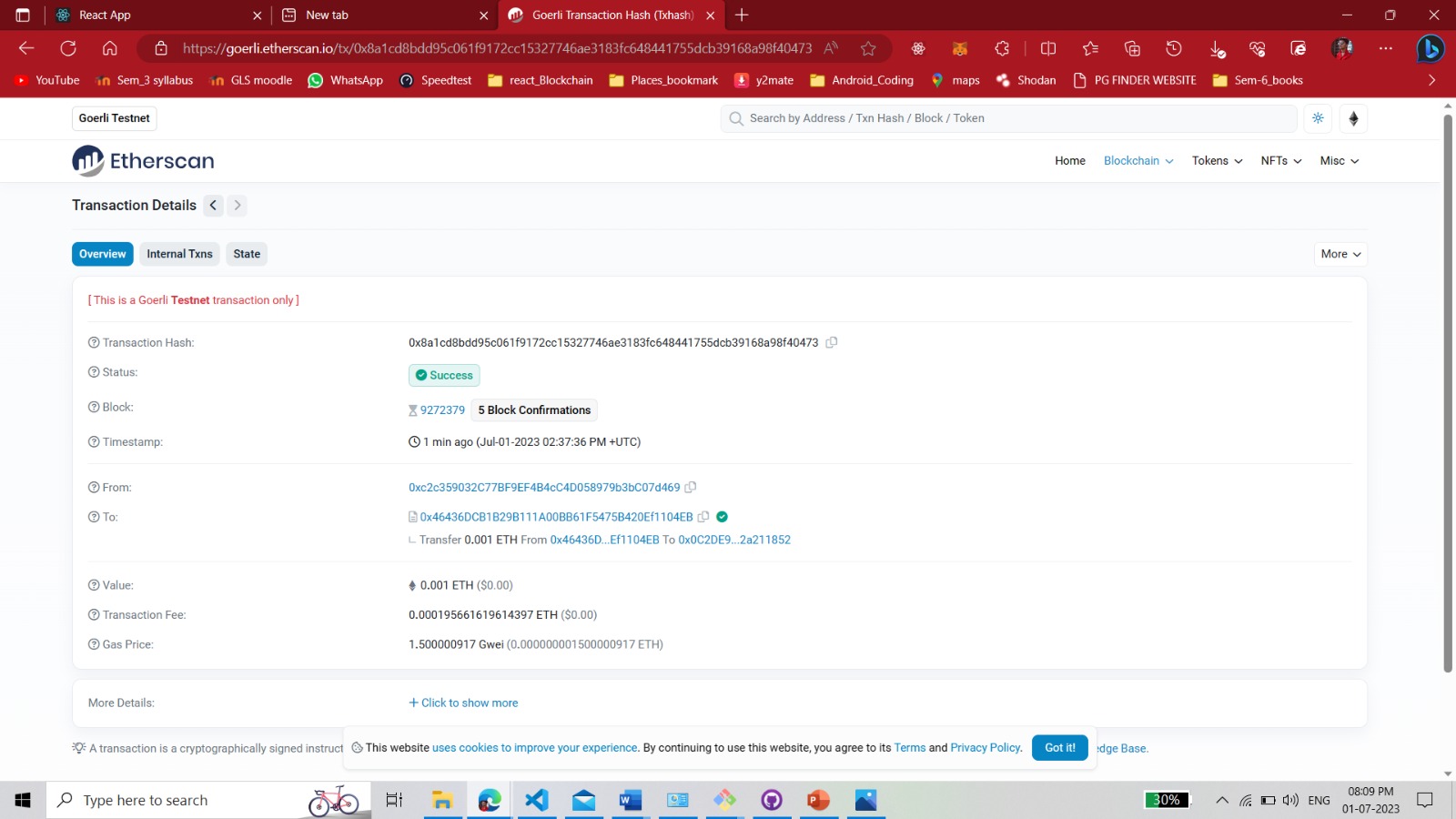Expand the Misc menu
Image resolution: width=1456 pixels, height=819 pixels.
(x=1338, y=160)
